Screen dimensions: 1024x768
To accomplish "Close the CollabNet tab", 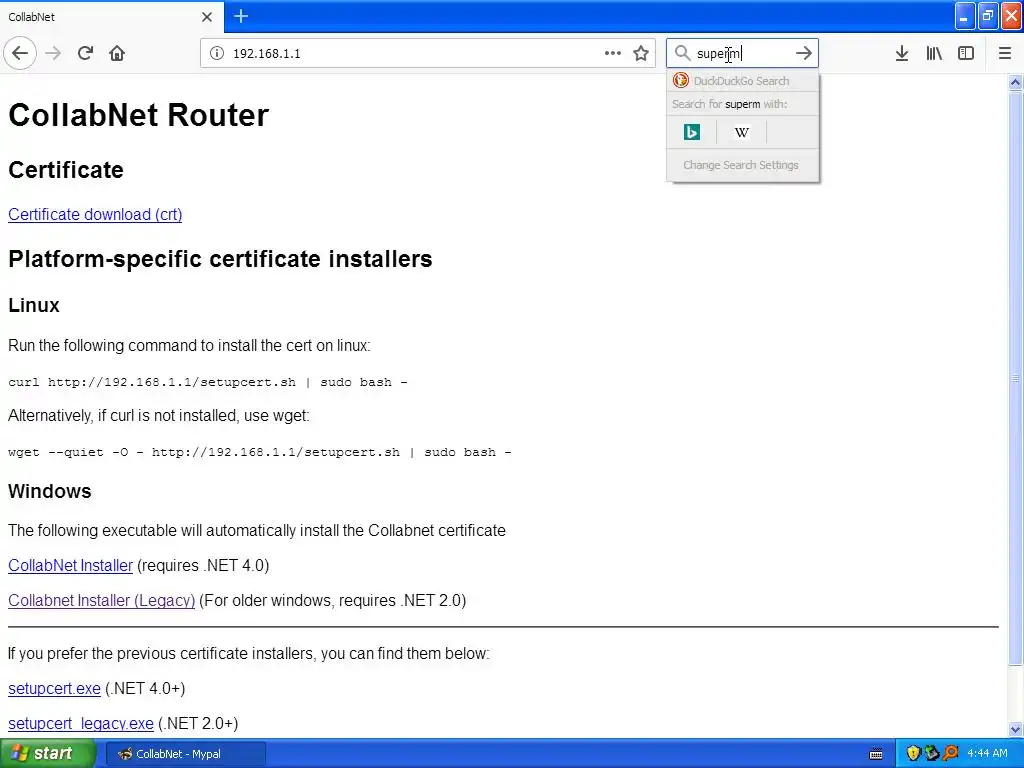I will point(206,17).
